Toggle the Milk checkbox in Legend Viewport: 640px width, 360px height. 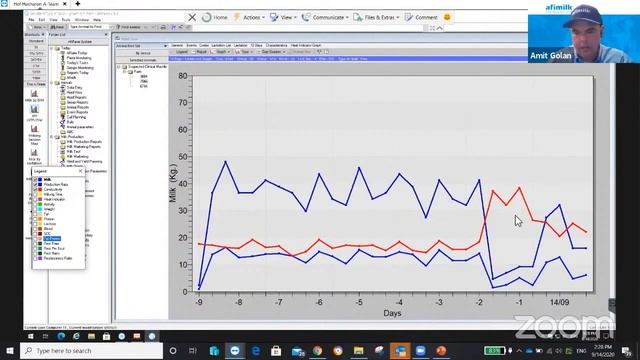[35, 180]
